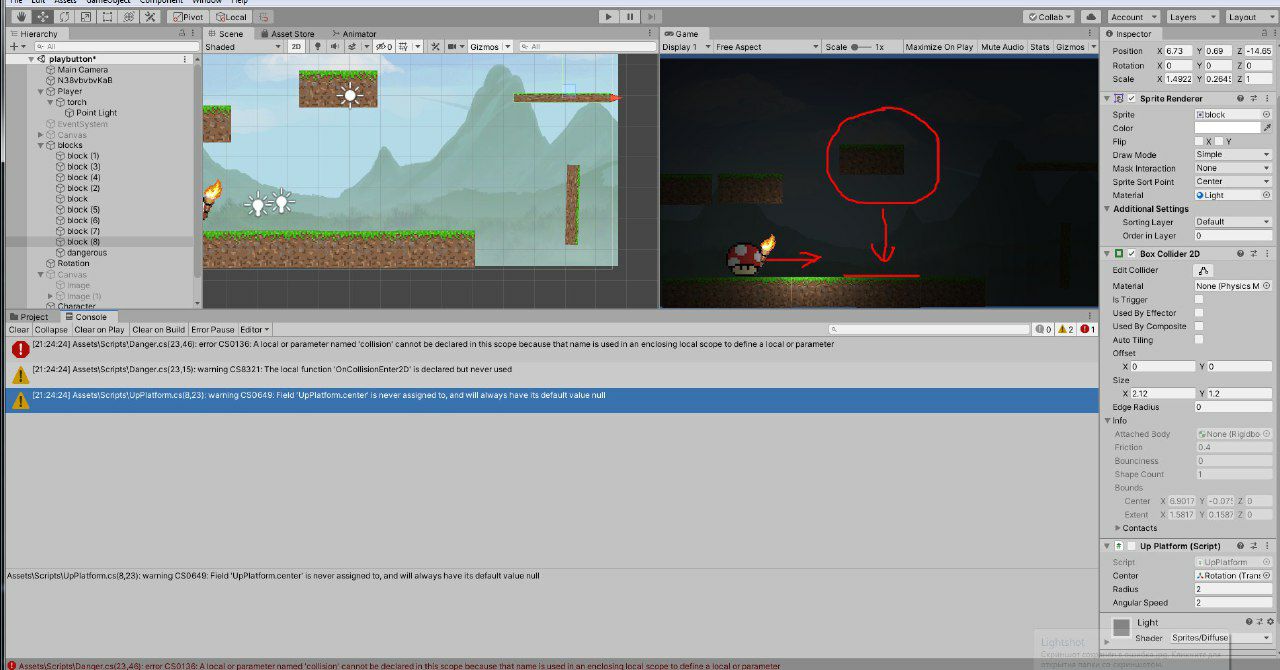The image size is (1280, 670).
Task: Toggle Maximize On Play
Action: (939, 47)
